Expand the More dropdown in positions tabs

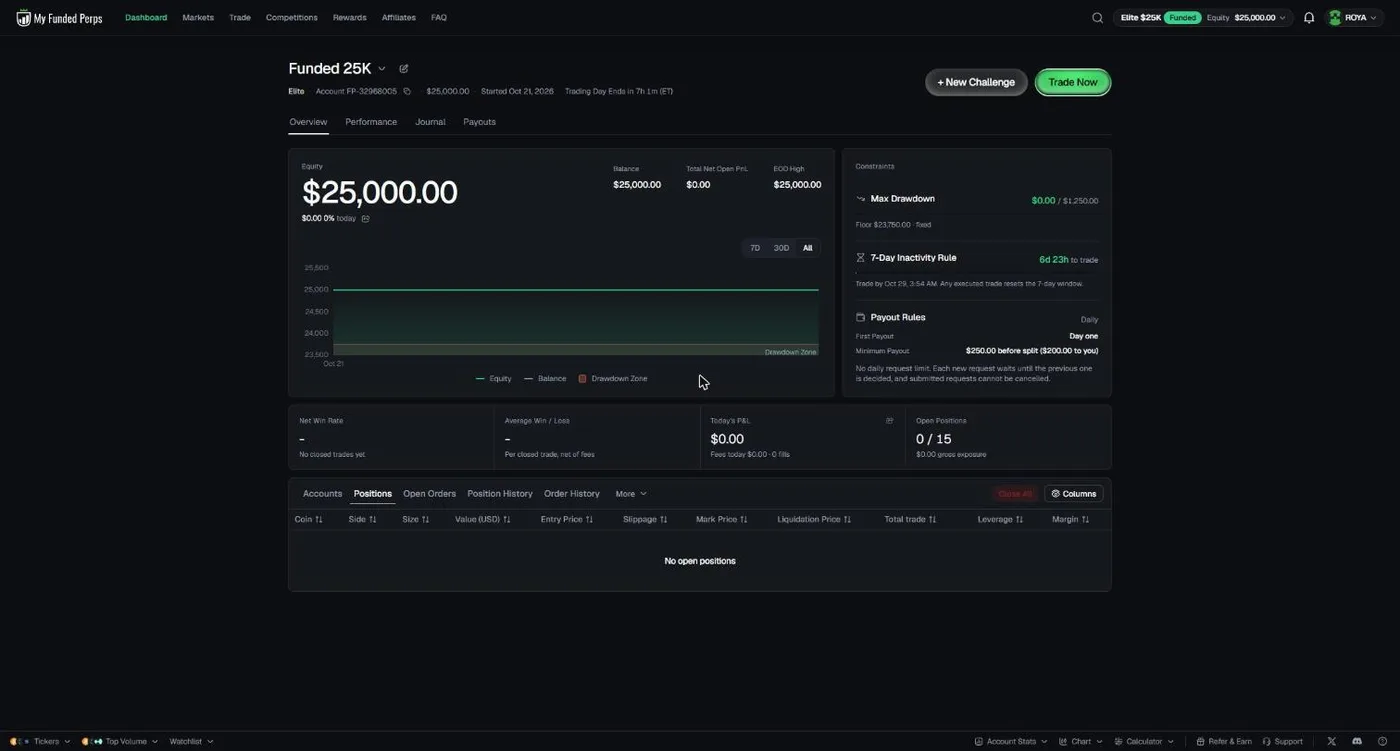pos(631,494)
